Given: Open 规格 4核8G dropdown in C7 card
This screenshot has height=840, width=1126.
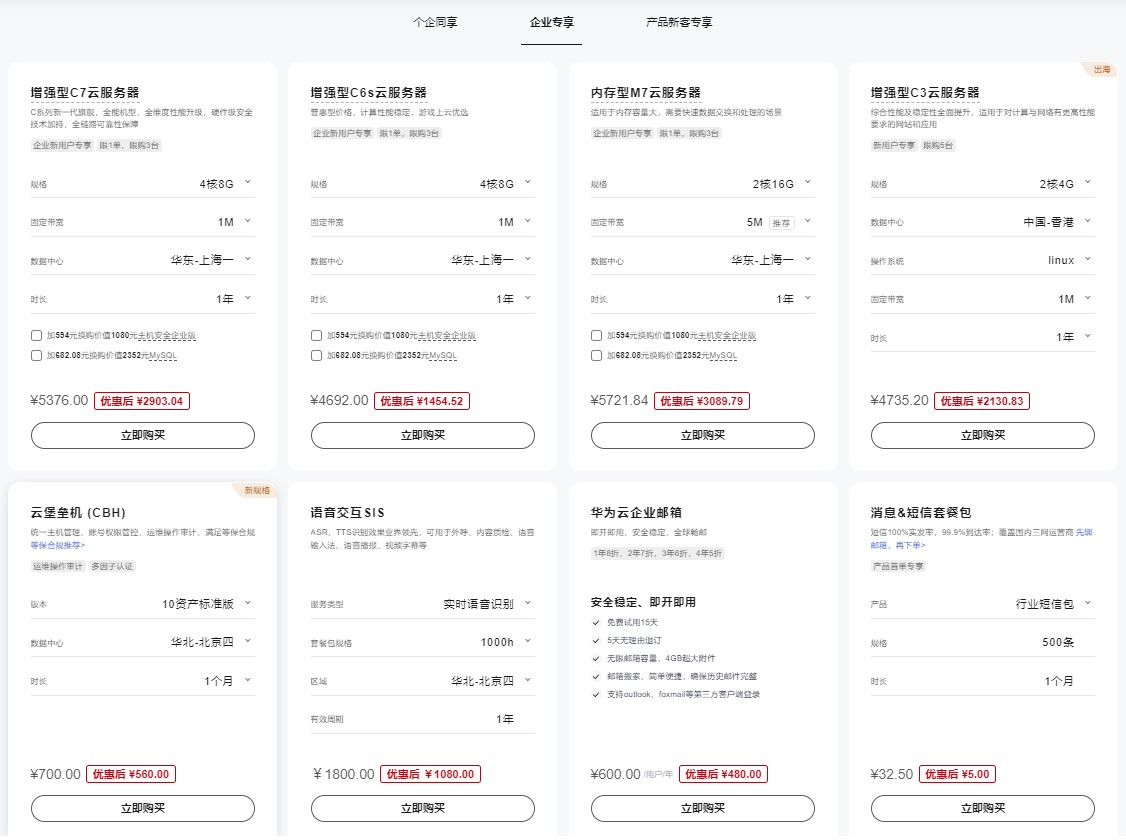Looking at the screenshot, I should tap(142, 184).
